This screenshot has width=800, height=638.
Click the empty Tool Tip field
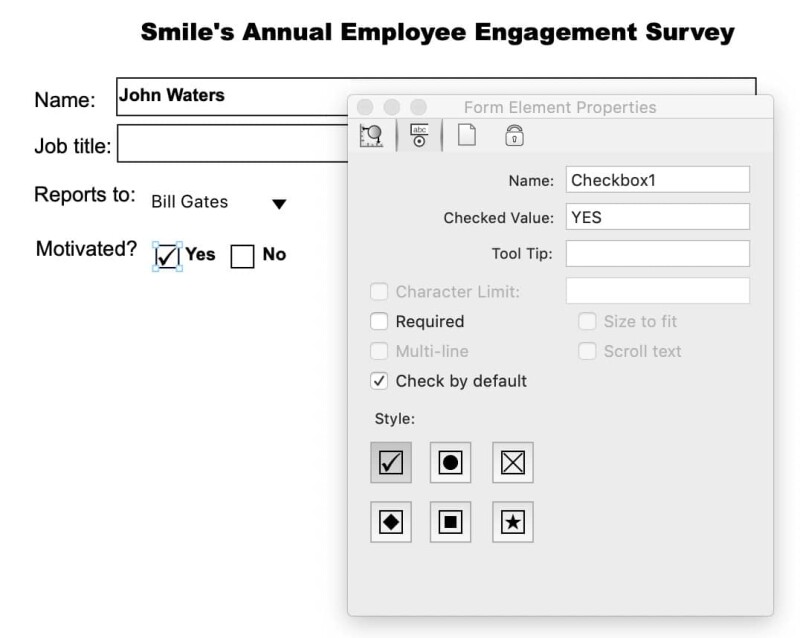tap(658, 254)
